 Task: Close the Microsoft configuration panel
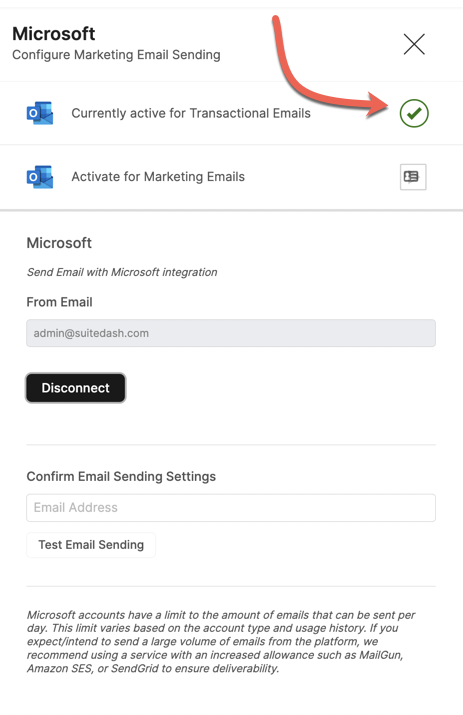[x=414, y=44]
